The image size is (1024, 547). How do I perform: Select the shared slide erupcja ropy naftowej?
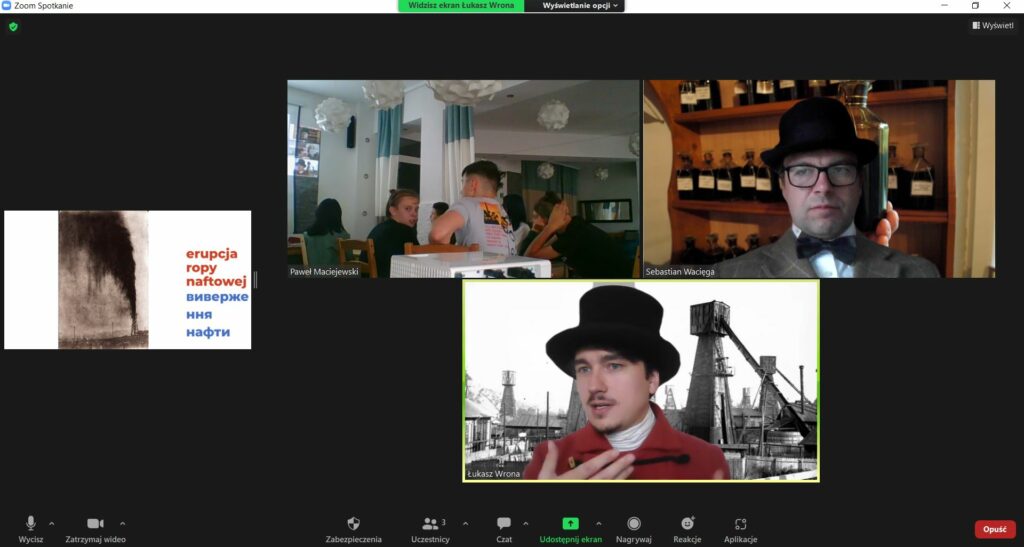(128, 279)
